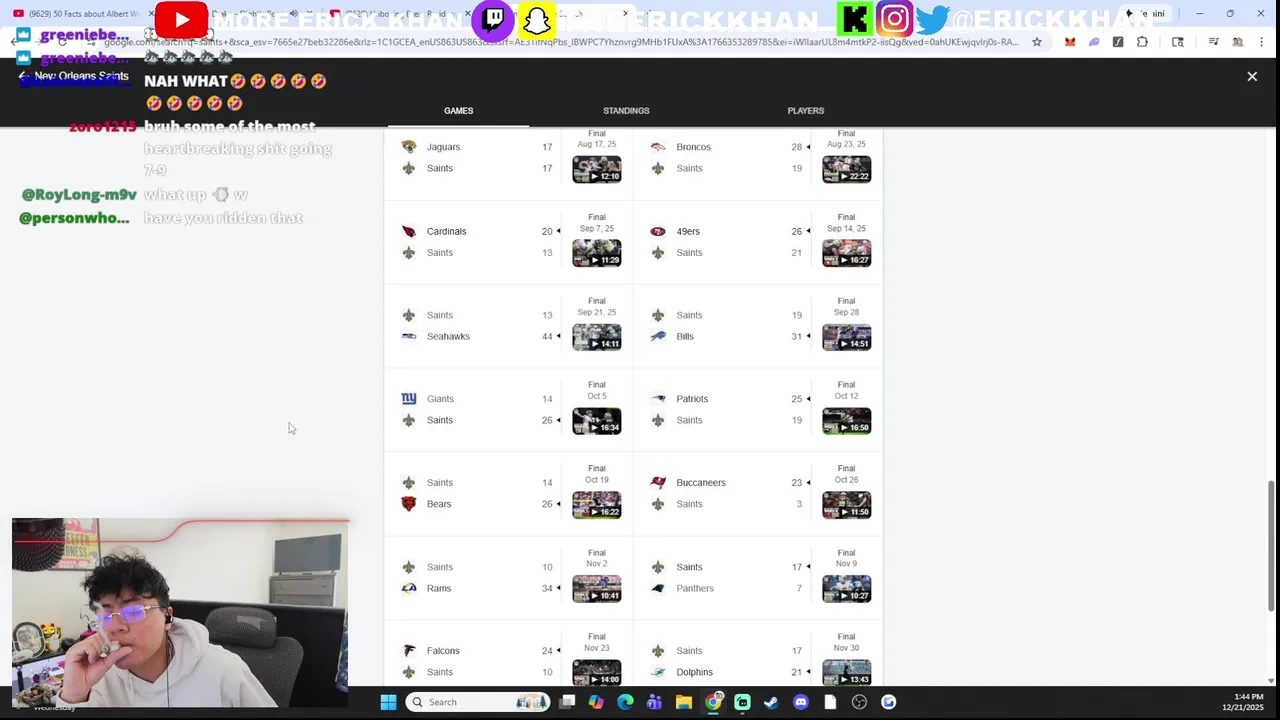Click the Patriots team name
1280x720 pixels.
point(692,399)
